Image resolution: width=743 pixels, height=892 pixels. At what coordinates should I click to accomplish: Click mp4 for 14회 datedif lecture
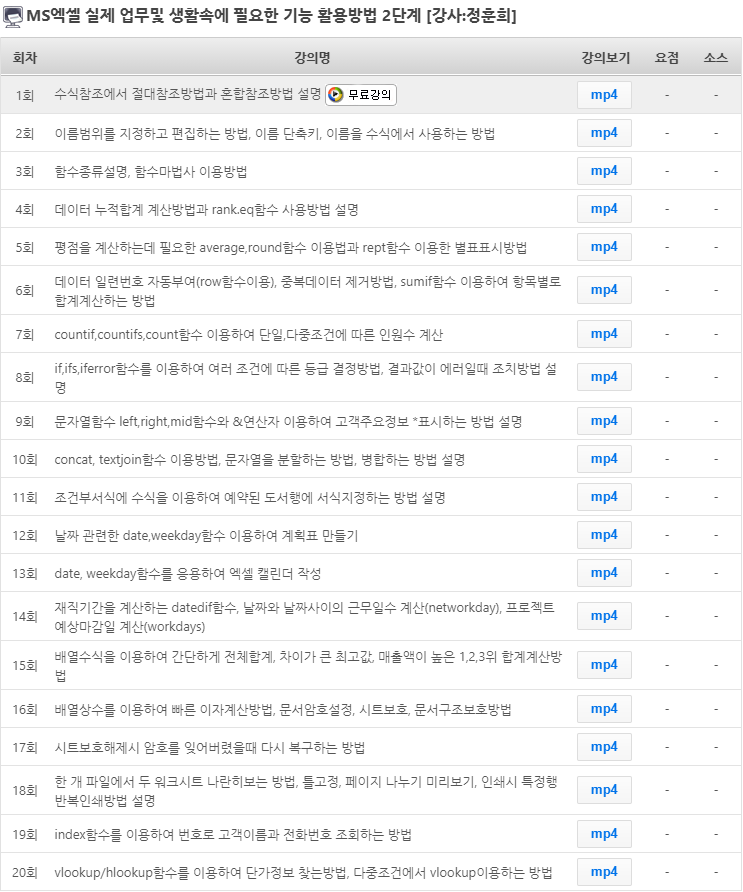(x=604, y=616)
